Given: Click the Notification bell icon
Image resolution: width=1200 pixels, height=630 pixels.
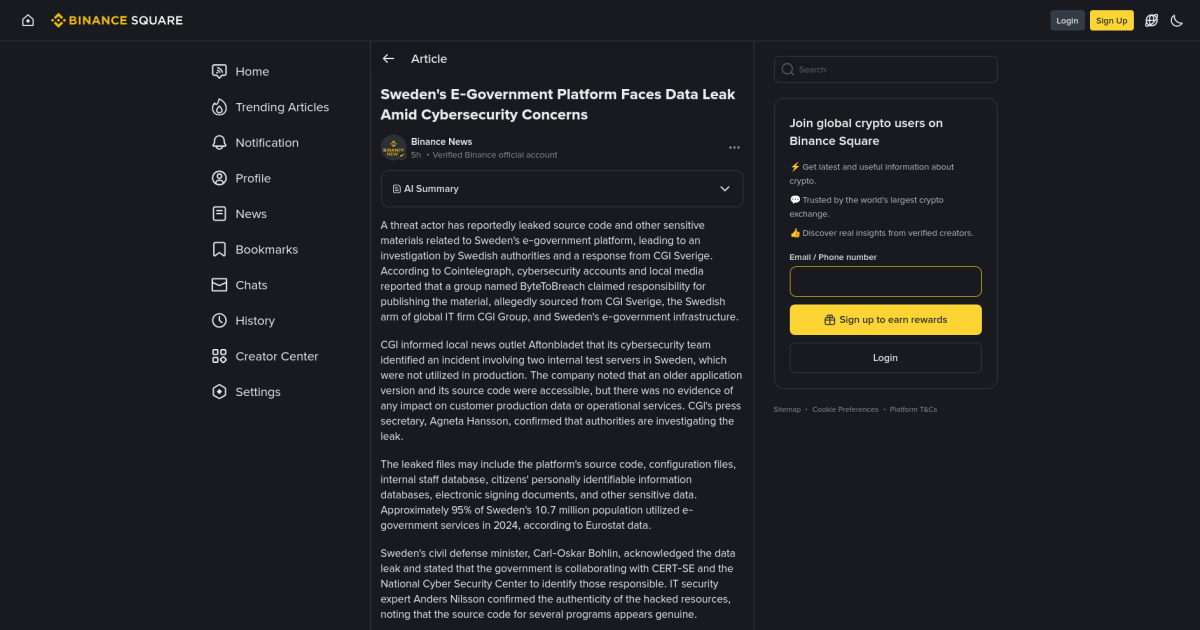Looking at the screenshot, I should [219, 142].
